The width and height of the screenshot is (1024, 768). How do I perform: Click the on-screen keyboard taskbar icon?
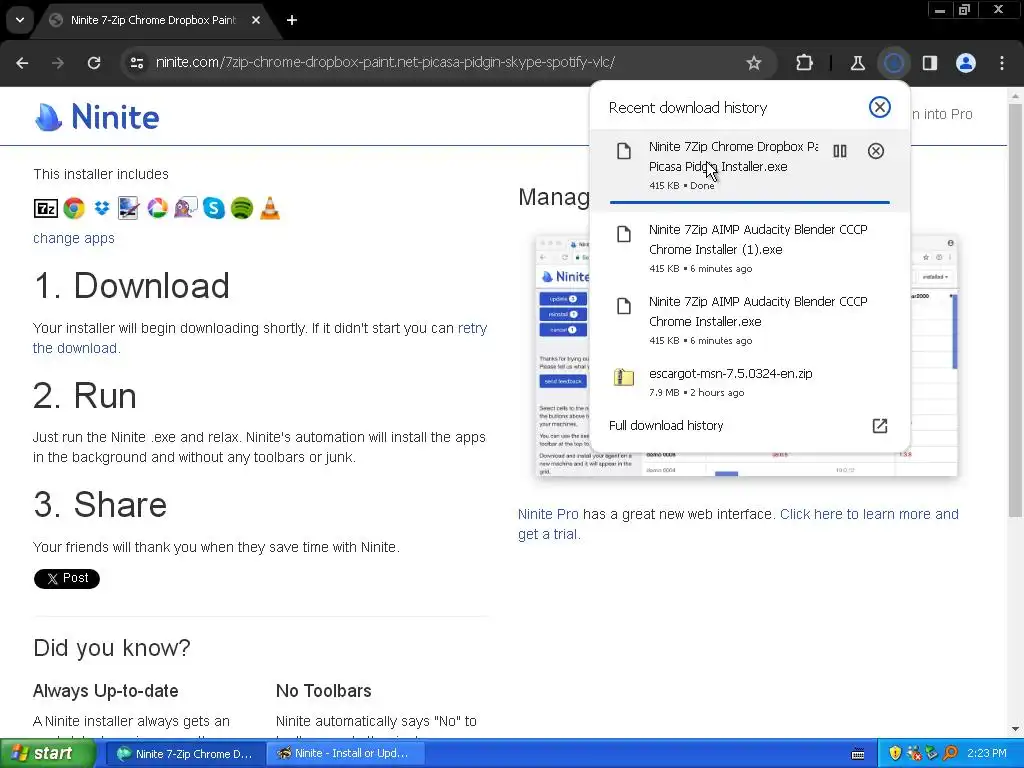858,754
